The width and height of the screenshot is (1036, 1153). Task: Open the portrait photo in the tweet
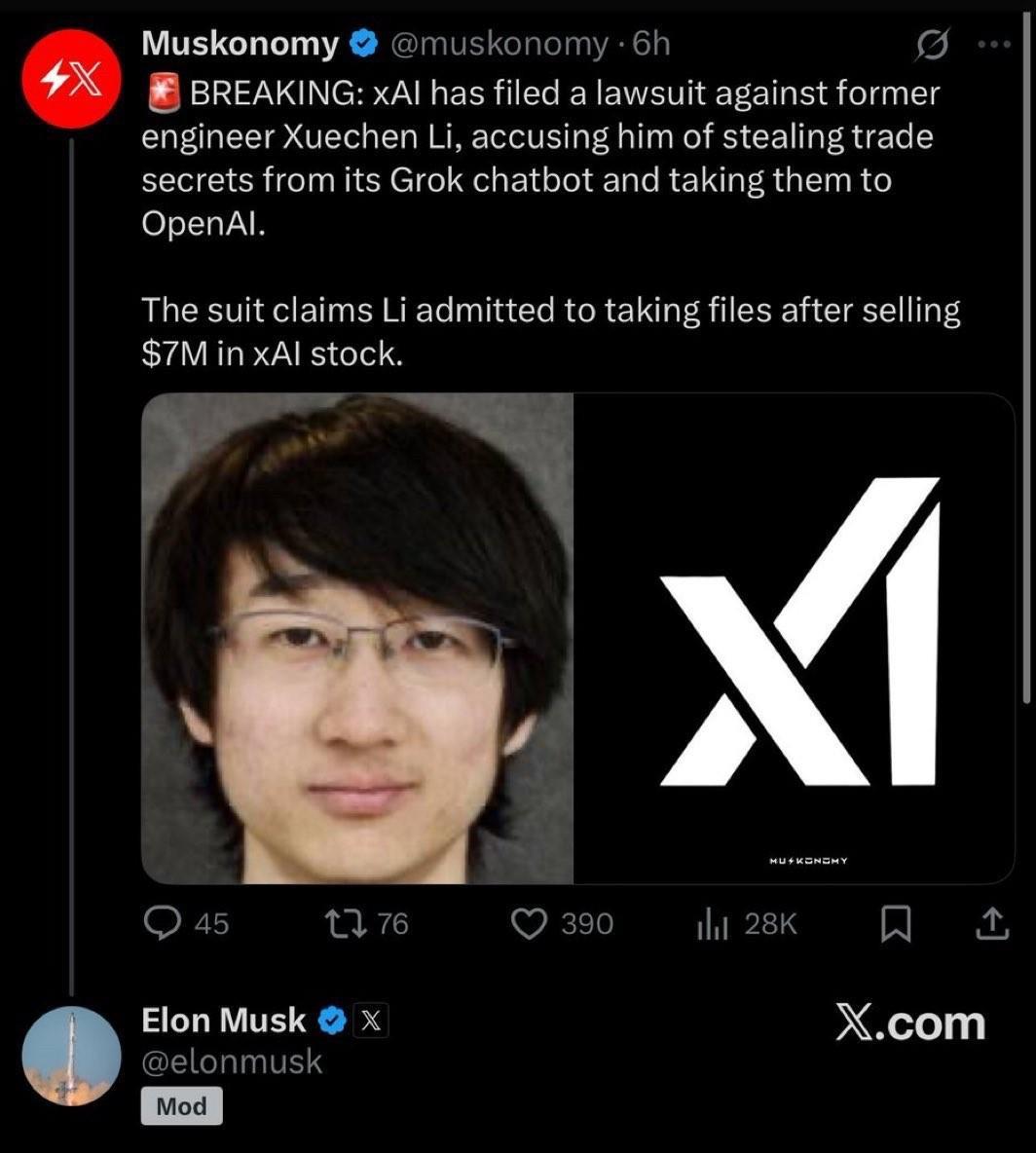click(x=357, y=638)
